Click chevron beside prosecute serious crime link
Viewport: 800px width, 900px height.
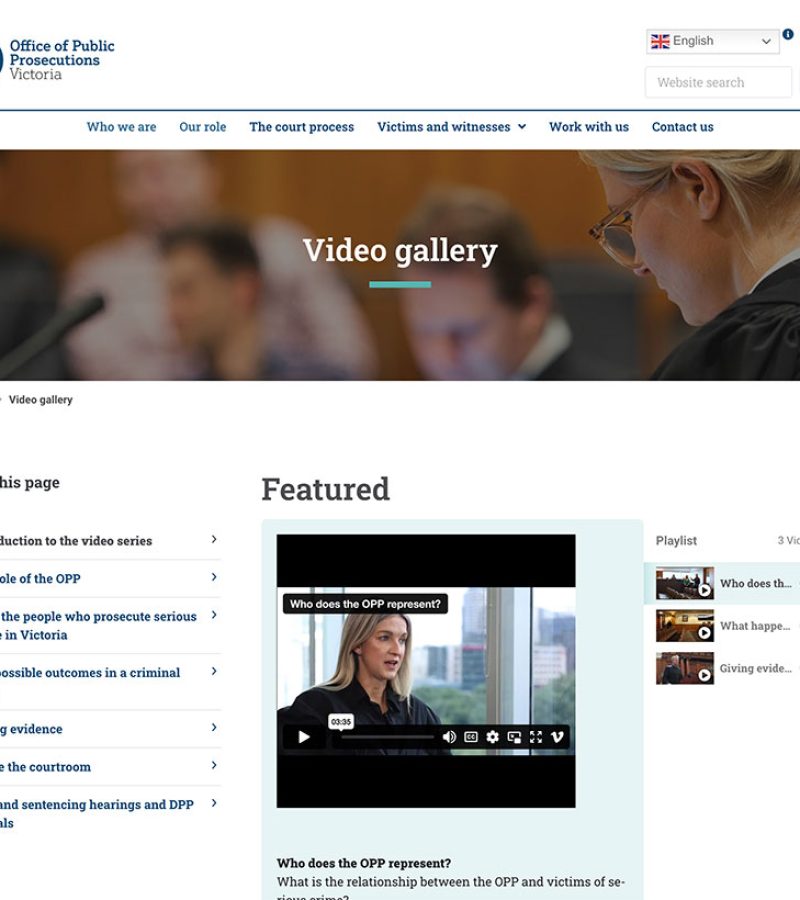pos(214,615)
